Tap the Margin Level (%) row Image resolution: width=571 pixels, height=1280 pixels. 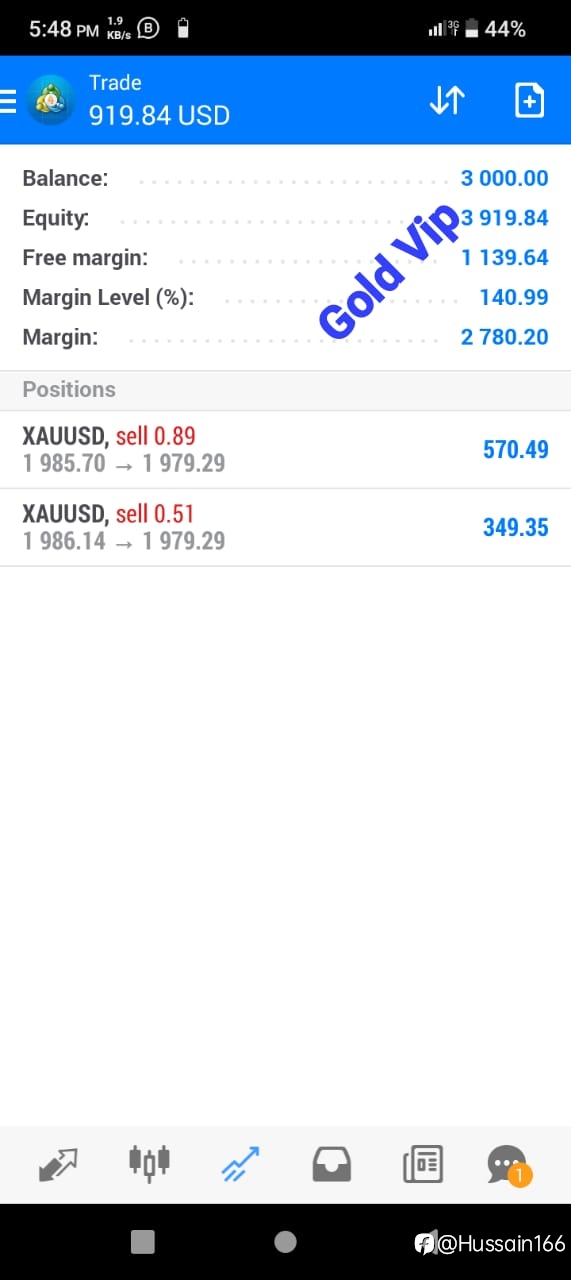pos(285,297)
